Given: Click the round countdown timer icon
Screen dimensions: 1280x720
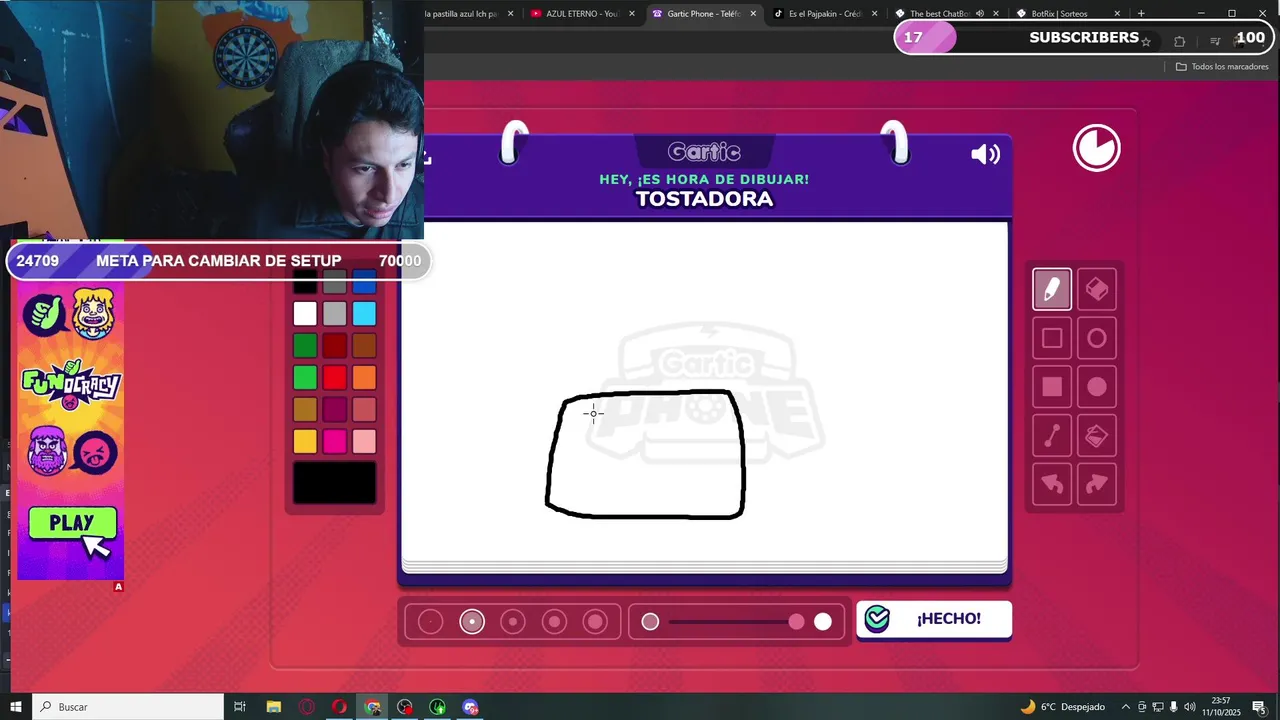Looking at the screenshot, I should point(1097,148).
